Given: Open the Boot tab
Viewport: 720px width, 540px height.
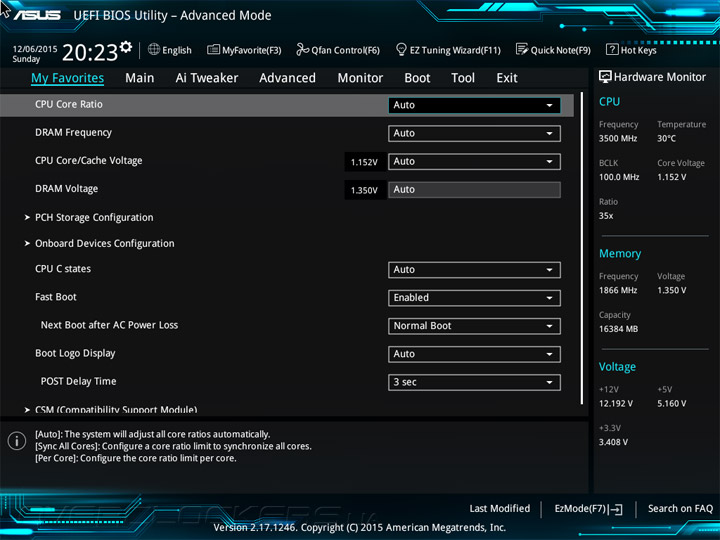Looking at the screenshot, I should point(417,78).
